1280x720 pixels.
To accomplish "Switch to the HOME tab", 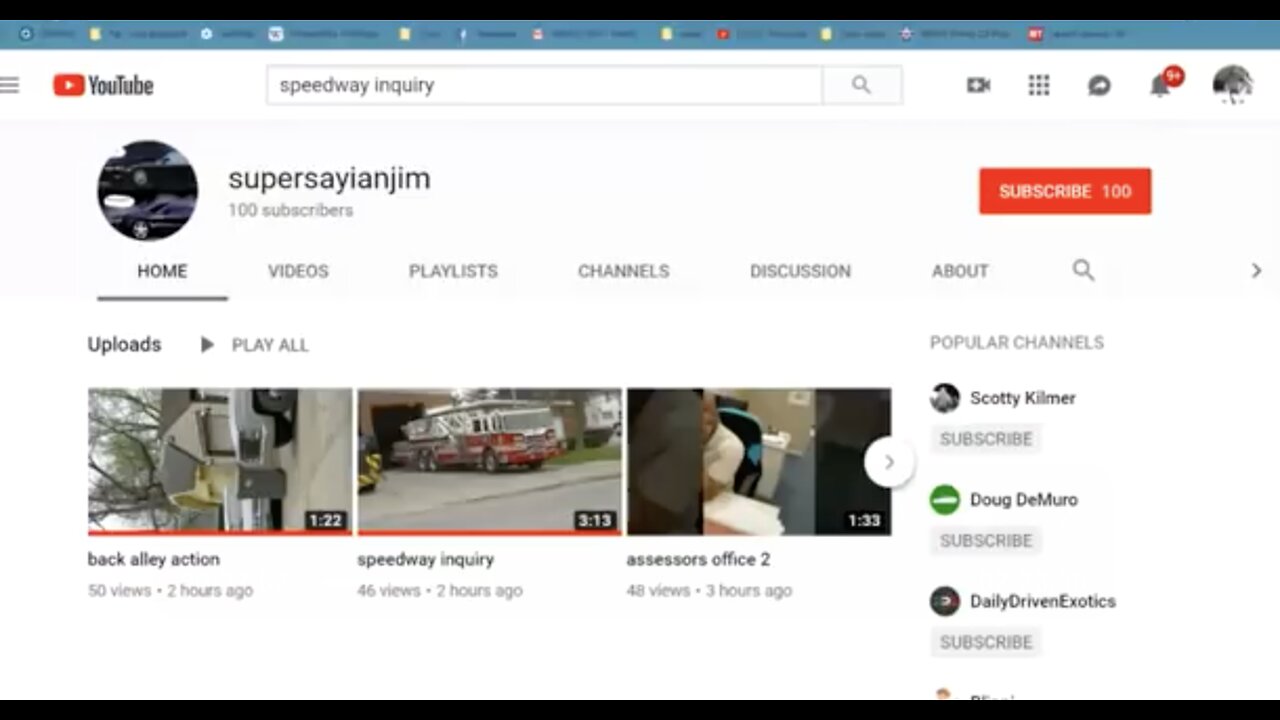I will [162, 271].
